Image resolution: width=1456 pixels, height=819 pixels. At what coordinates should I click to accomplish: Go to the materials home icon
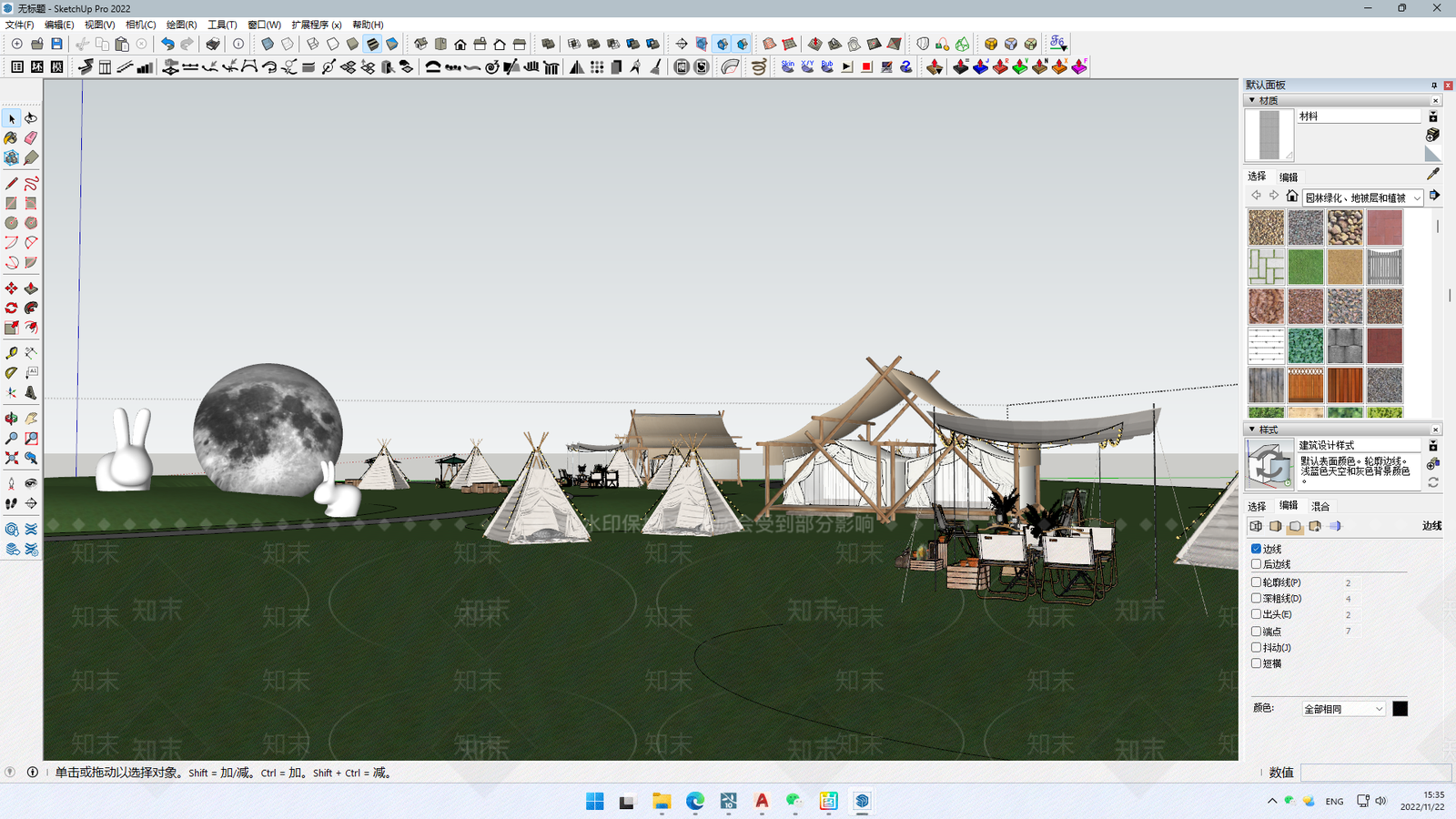tap(1291, 197)
